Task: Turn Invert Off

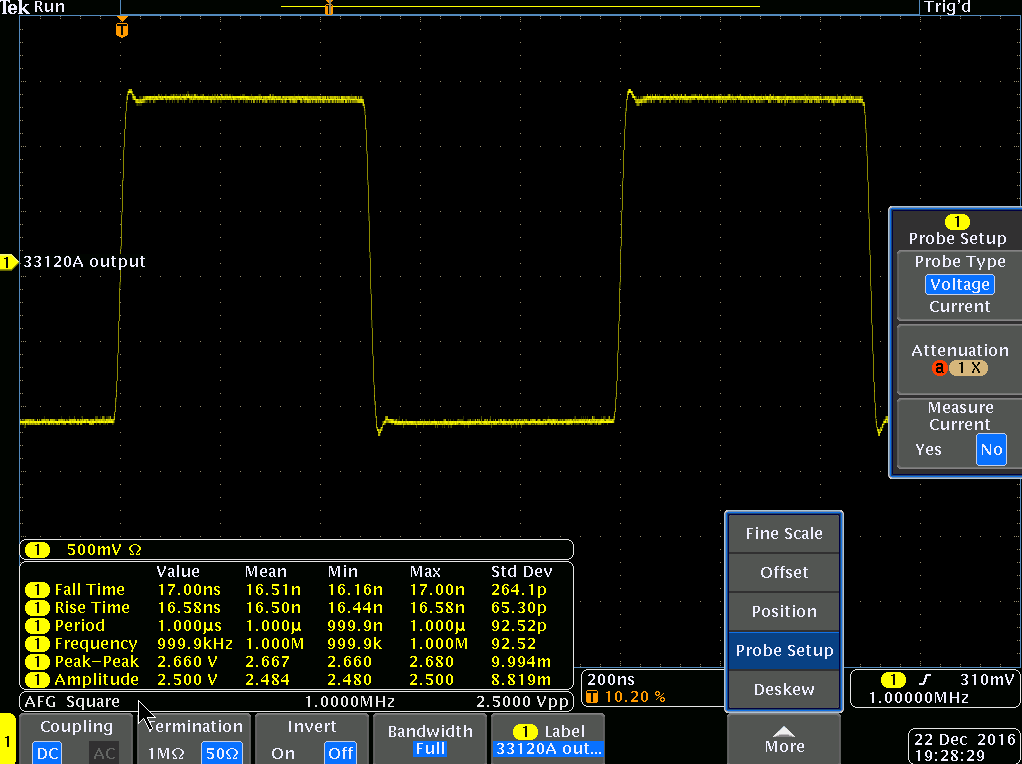Action: [x=340, y=753]
